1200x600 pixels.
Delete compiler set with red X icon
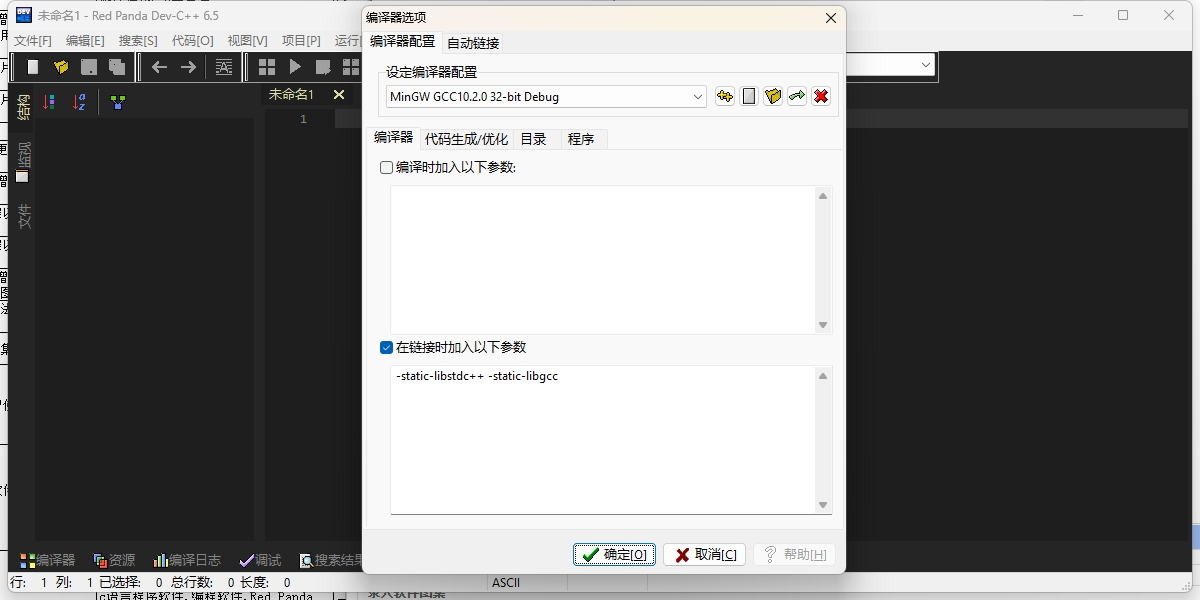pyautogui.click(x=821, y=97)
